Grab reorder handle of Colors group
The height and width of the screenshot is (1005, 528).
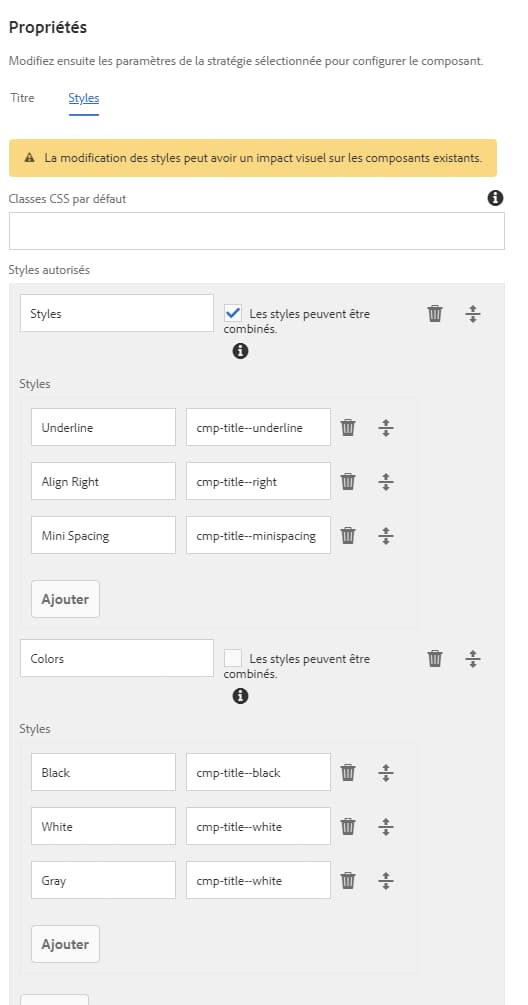point(472,658)
